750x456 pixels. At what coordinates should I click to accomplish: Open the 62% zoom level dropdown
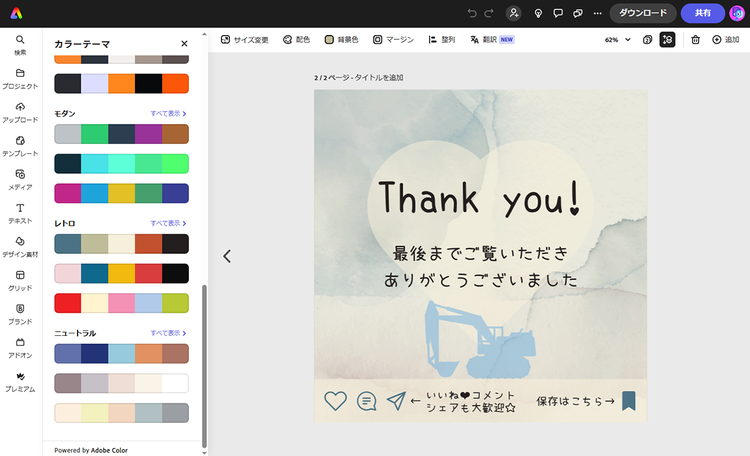tap(618, 40)
